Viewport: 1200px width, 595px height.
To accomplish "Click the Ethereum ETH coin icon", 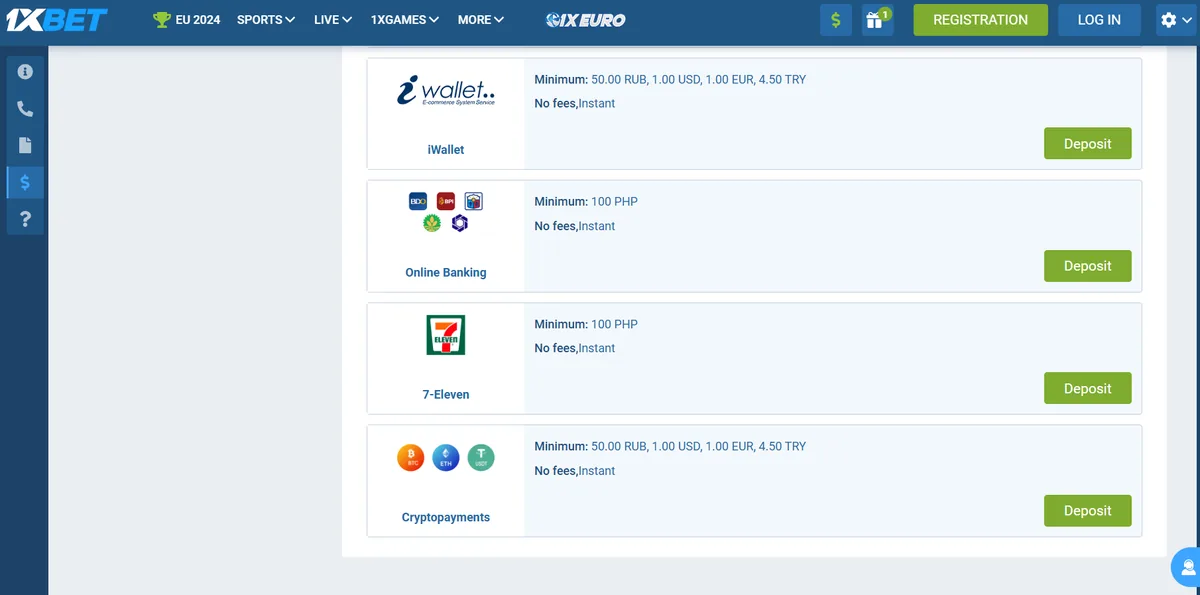I will pos(446,458).
